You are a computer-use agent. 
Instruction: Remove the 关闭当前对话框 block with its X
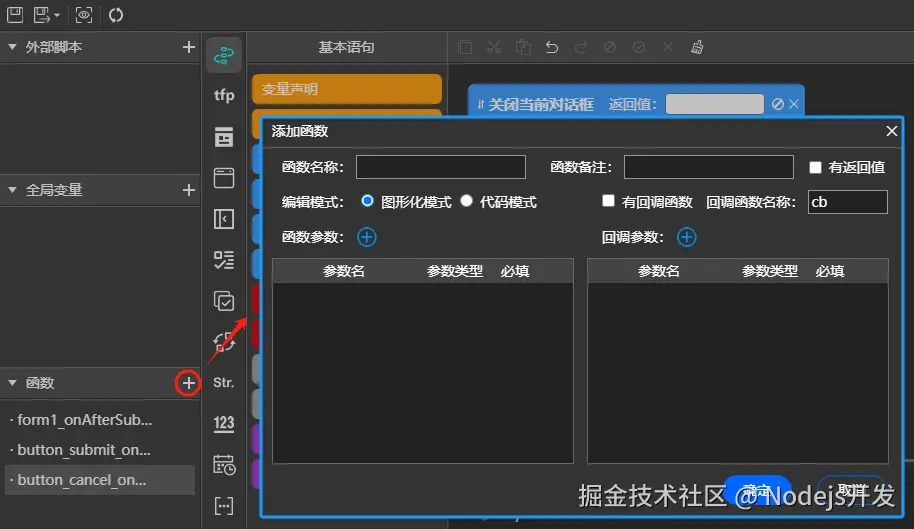coord(793,104)
